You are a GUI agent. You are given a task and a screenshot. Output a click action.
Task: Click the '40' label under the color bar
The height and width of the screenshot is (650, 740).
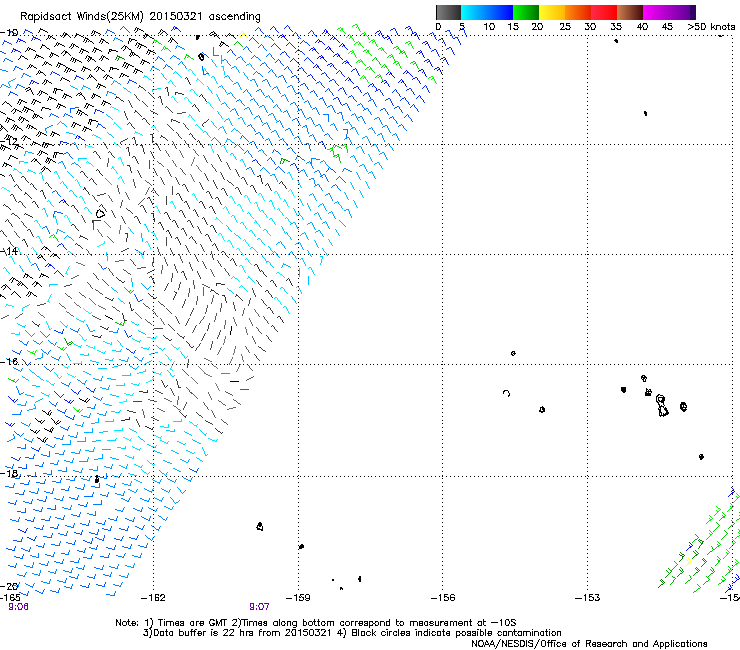(642, 27)
